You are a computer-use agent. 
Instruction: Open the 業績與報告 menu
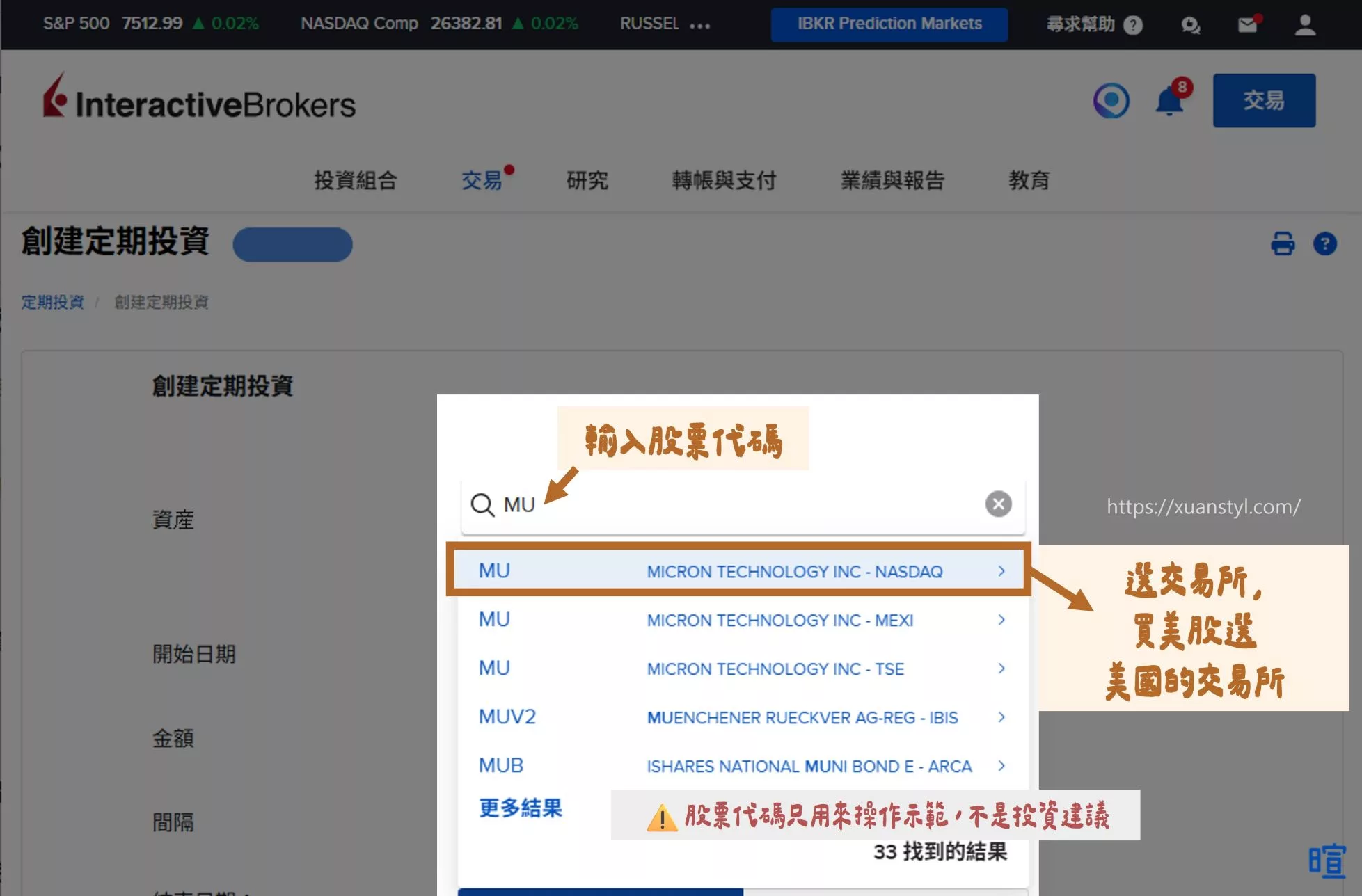(892, 181)
